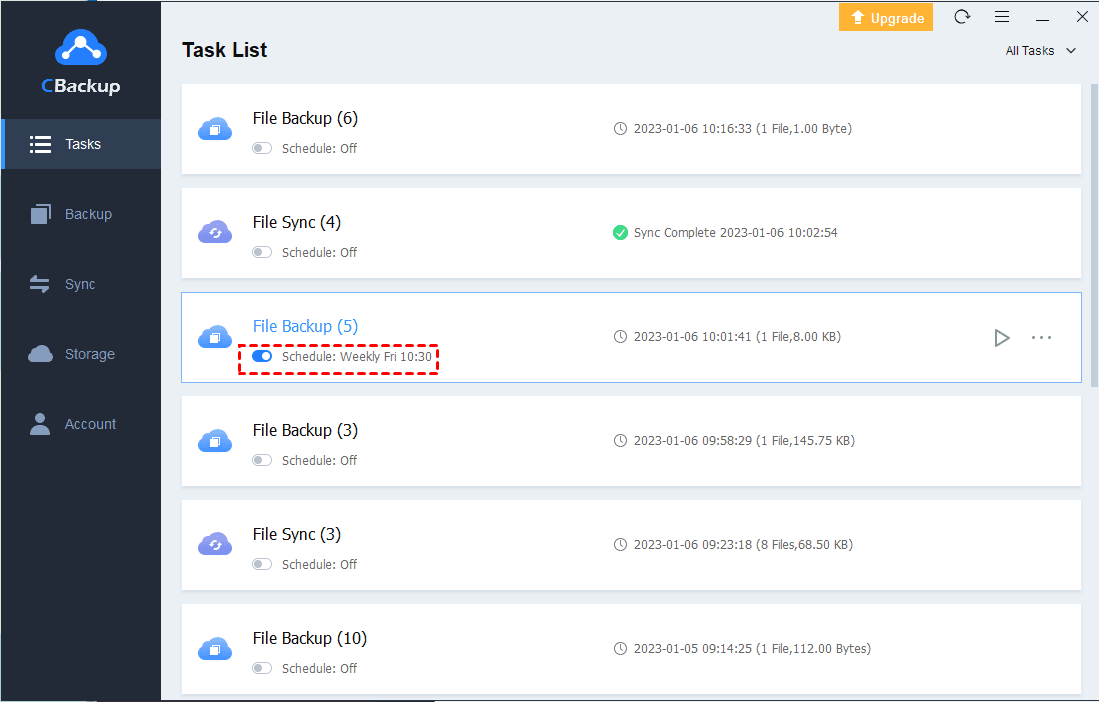1099x702 pixels.
Task: Click '2023-01-06 09:23:18 (8 Files,68.50 KB)' text
Action: point(744,544)
